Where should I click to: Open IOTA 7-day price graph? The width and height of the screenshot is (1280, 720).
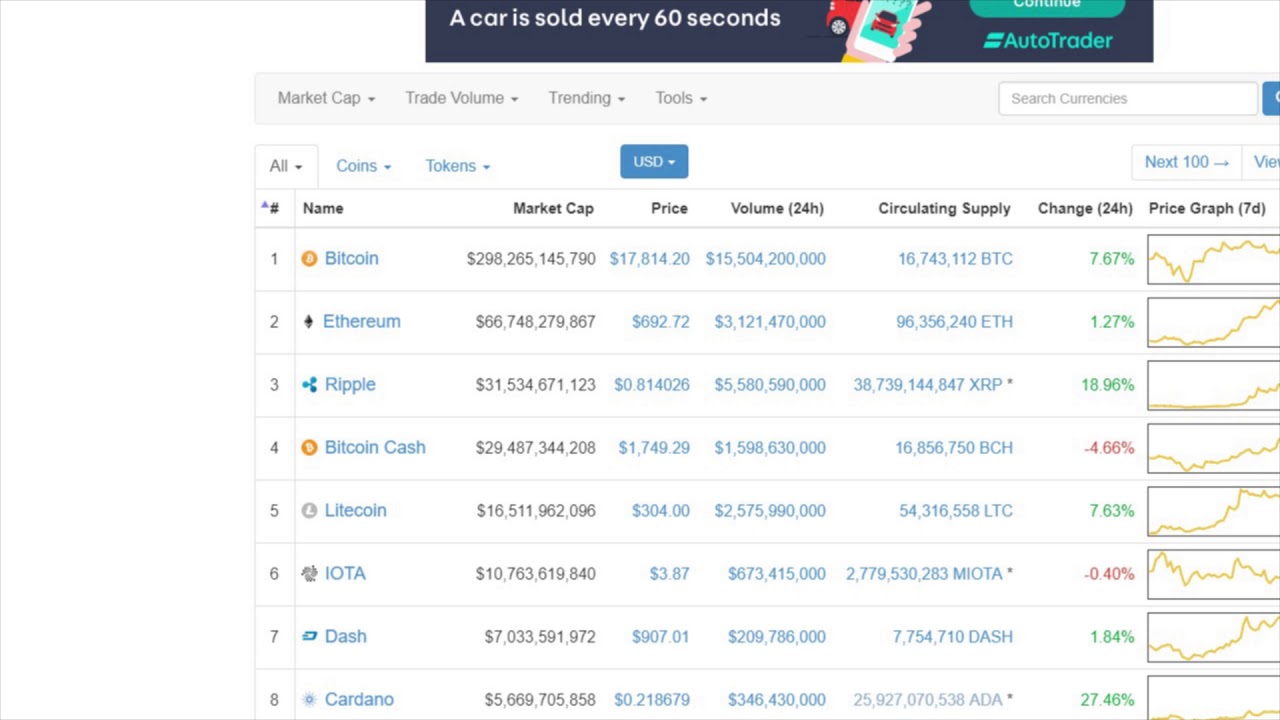(x=1213, y=574)
